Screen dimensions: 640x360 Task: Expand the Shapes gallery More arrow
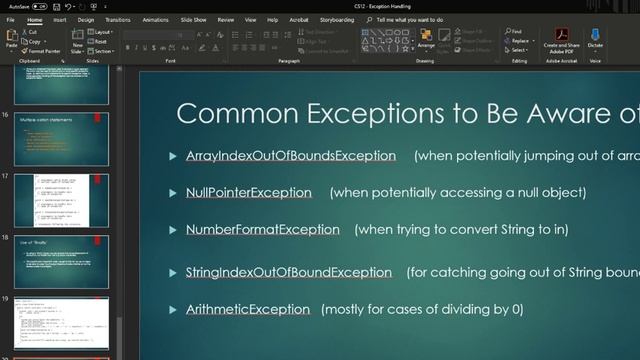[413, 49]
